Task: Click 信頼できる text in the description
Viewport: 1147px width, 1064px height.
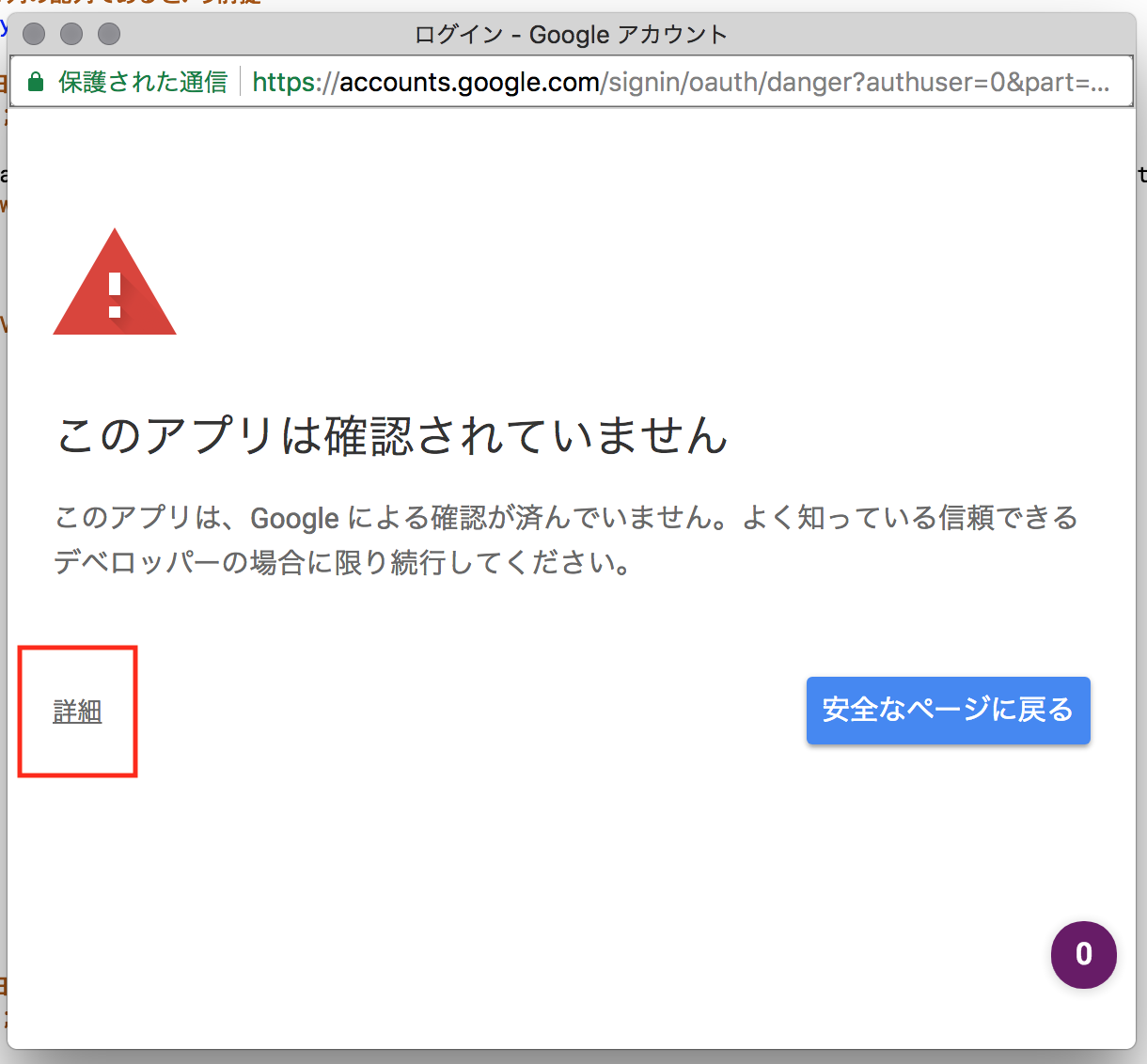Action: coord(995,518)
